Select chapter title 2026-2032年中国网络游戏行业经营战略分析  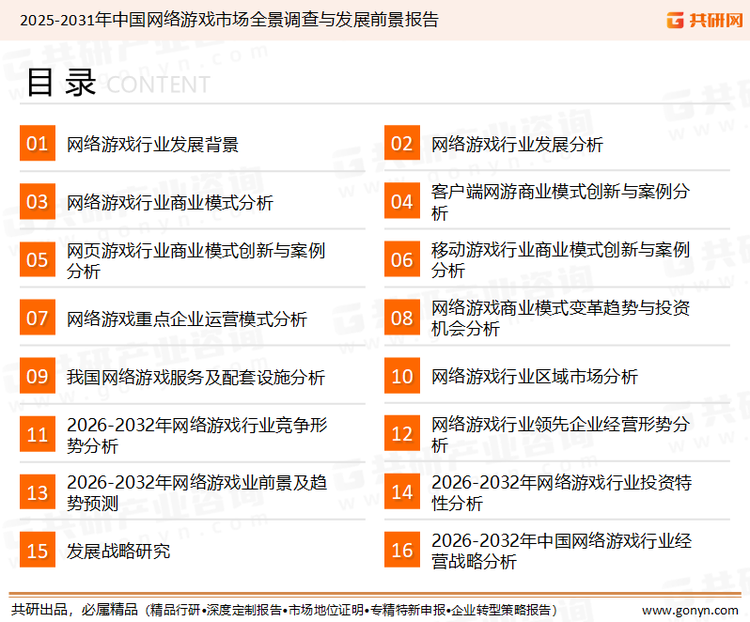pos(562,551)
